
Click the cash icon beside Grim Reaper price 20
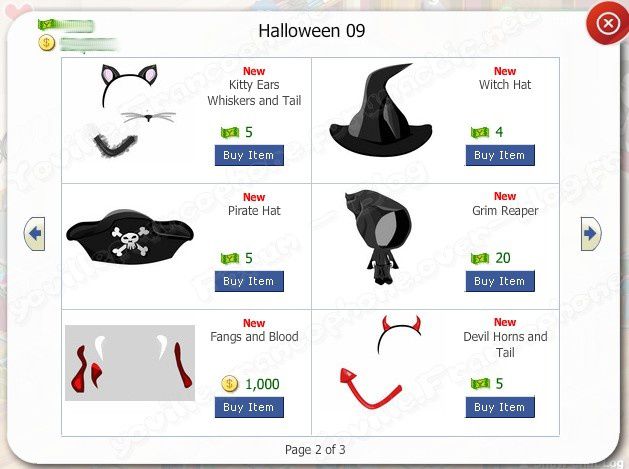[480, 258]
